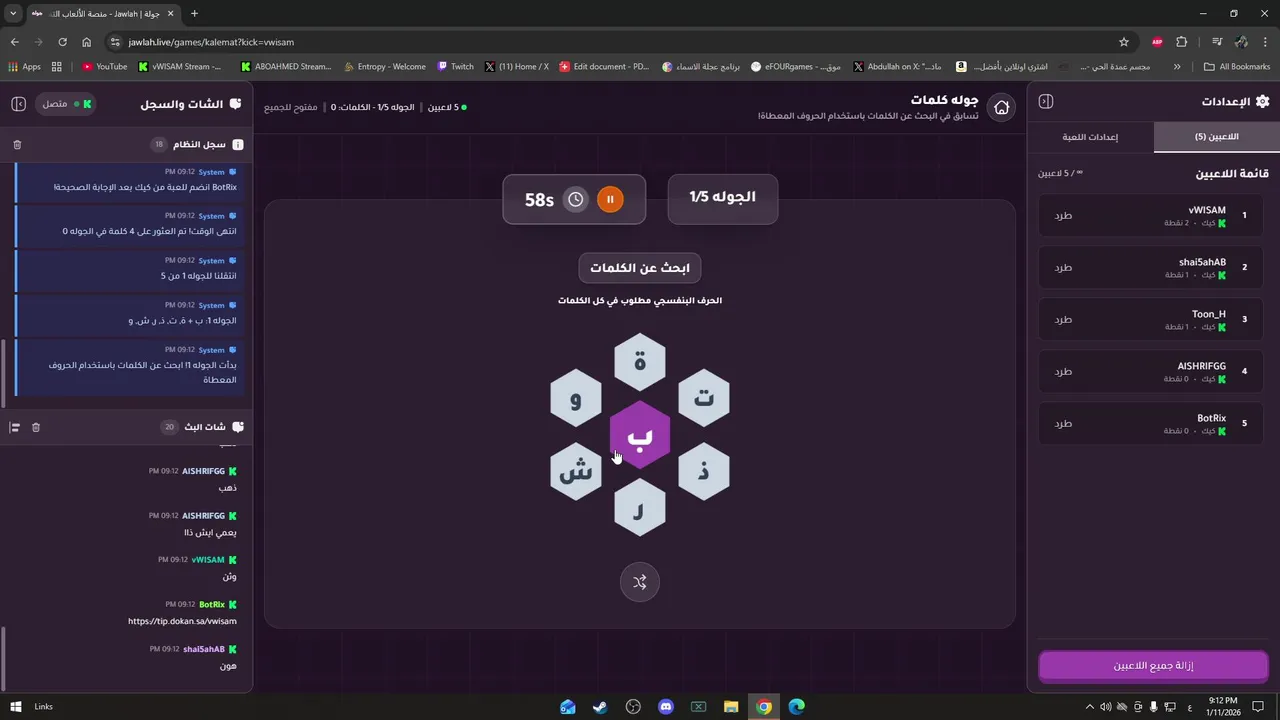Image resolution: width=1280 pixels, height=720 pixels.
Task: Click the متصل connection status badge
Action: (x=67, y=104)
